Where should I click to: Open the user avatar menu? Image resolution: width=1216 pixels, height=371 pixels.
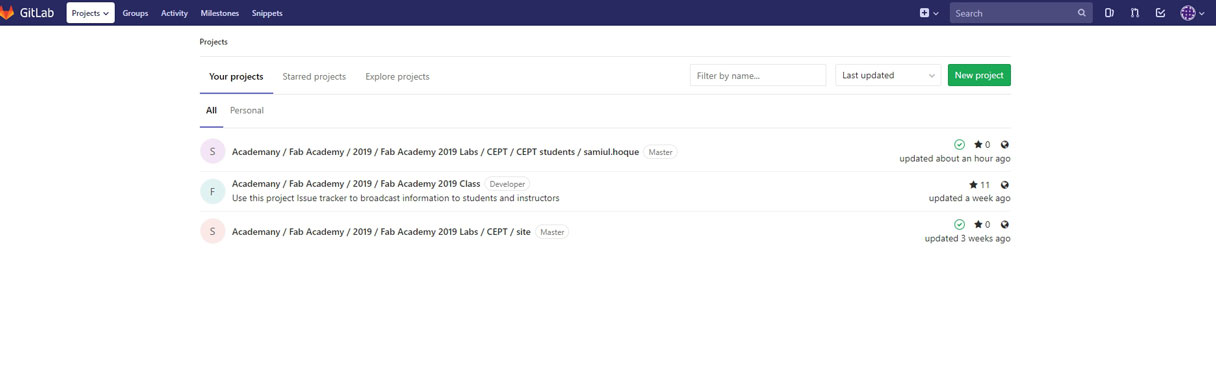coord(1192,13)
